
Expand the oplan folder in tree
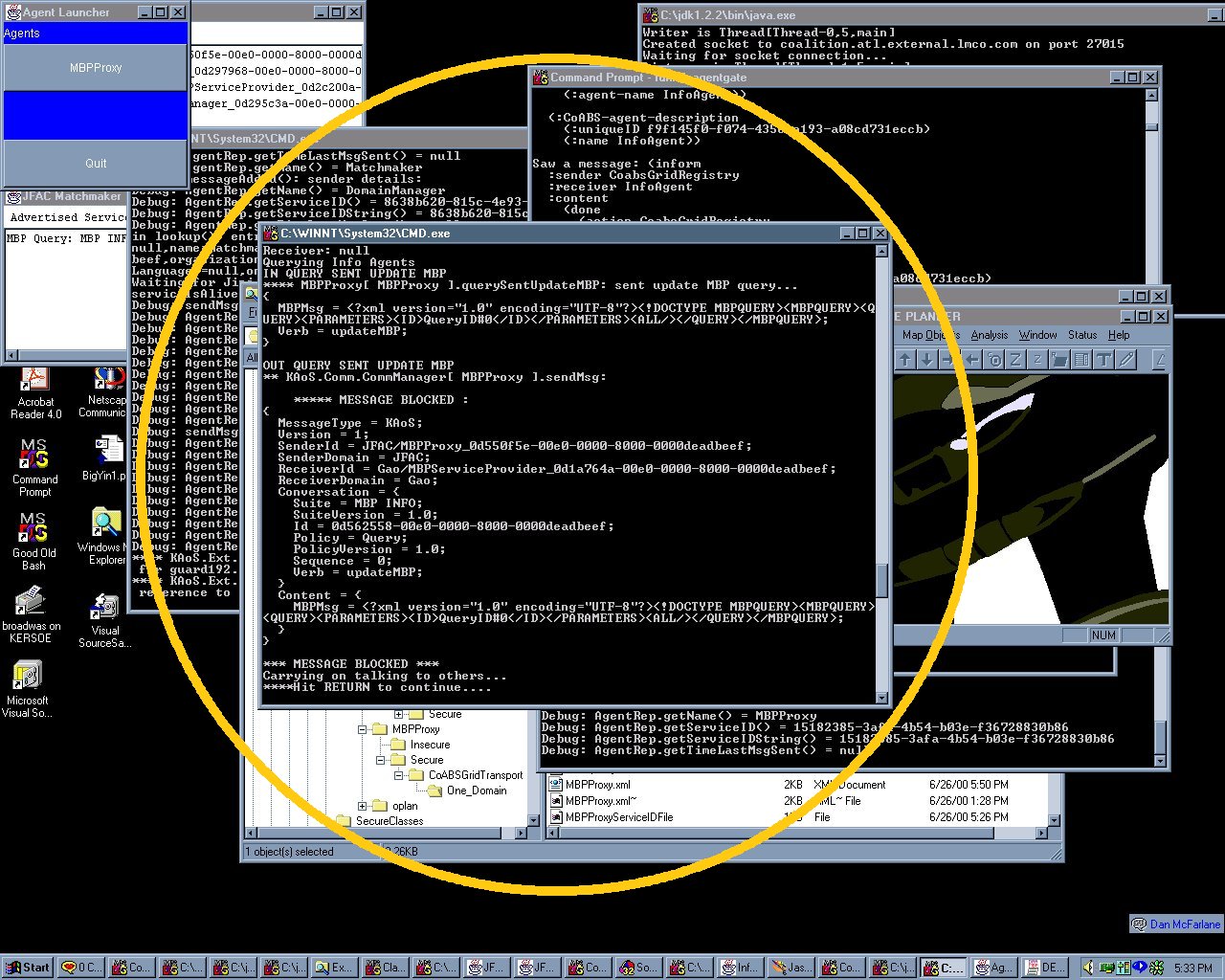(x=364, y=806)
